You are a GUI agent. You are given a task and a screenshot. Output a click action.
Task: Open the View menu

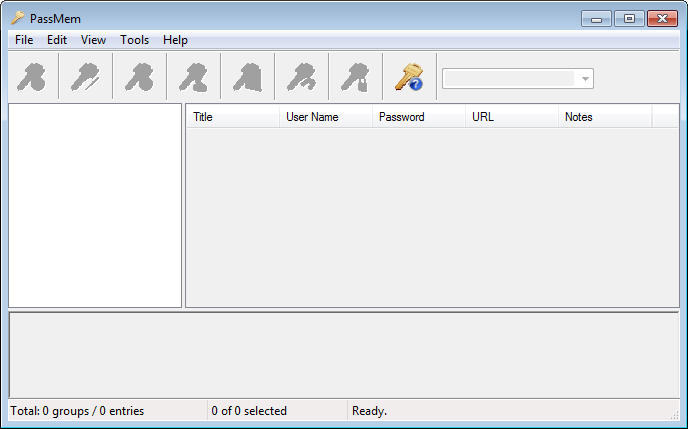pos(93,40)
